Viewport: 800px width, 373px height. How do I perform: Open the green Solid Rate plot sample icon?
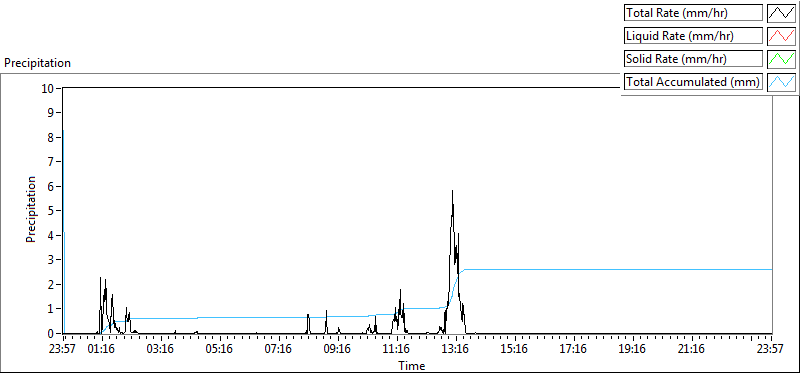tap(781, 59)
